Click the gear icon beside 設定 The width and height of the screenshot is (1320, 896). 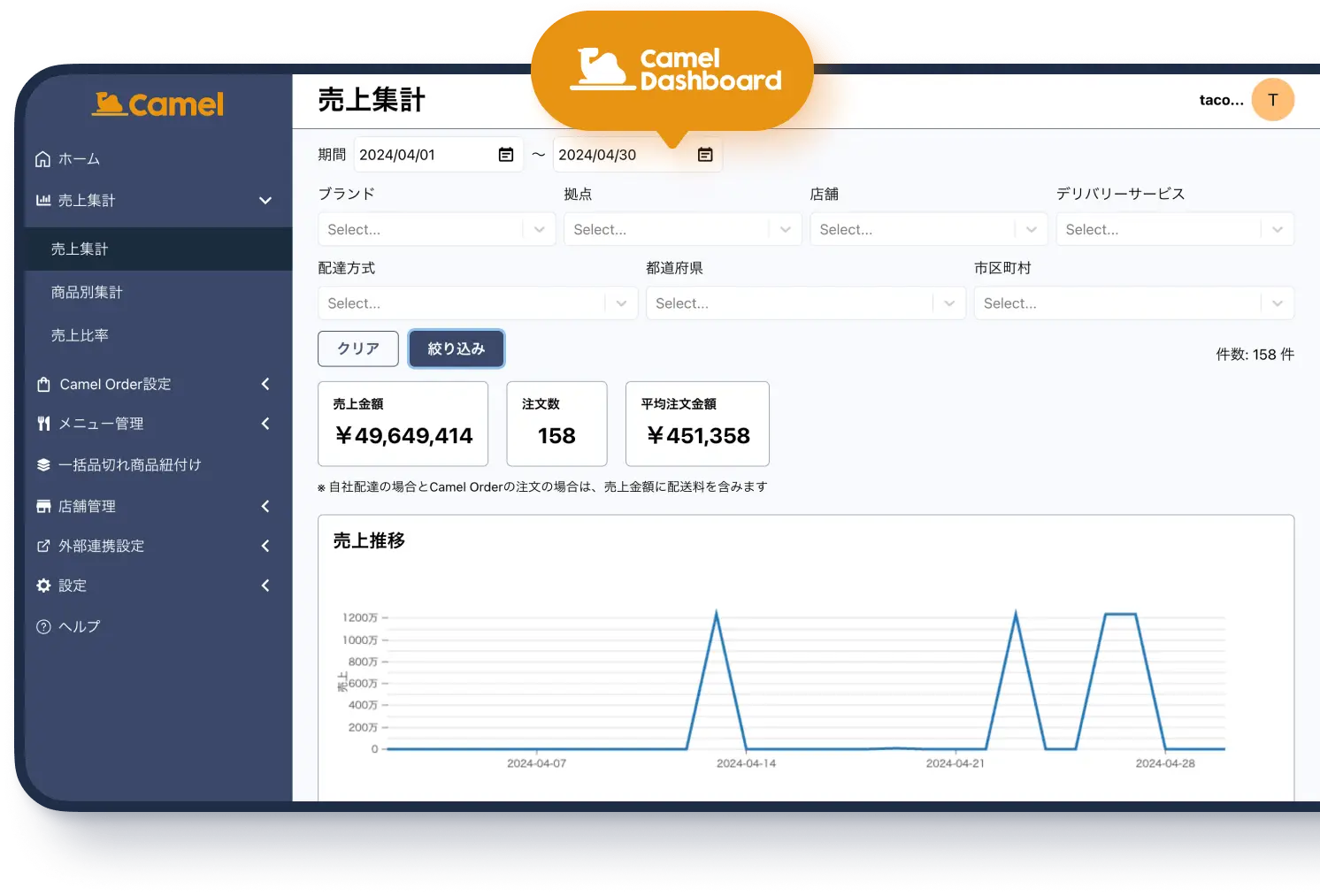(x=43, y=586)
